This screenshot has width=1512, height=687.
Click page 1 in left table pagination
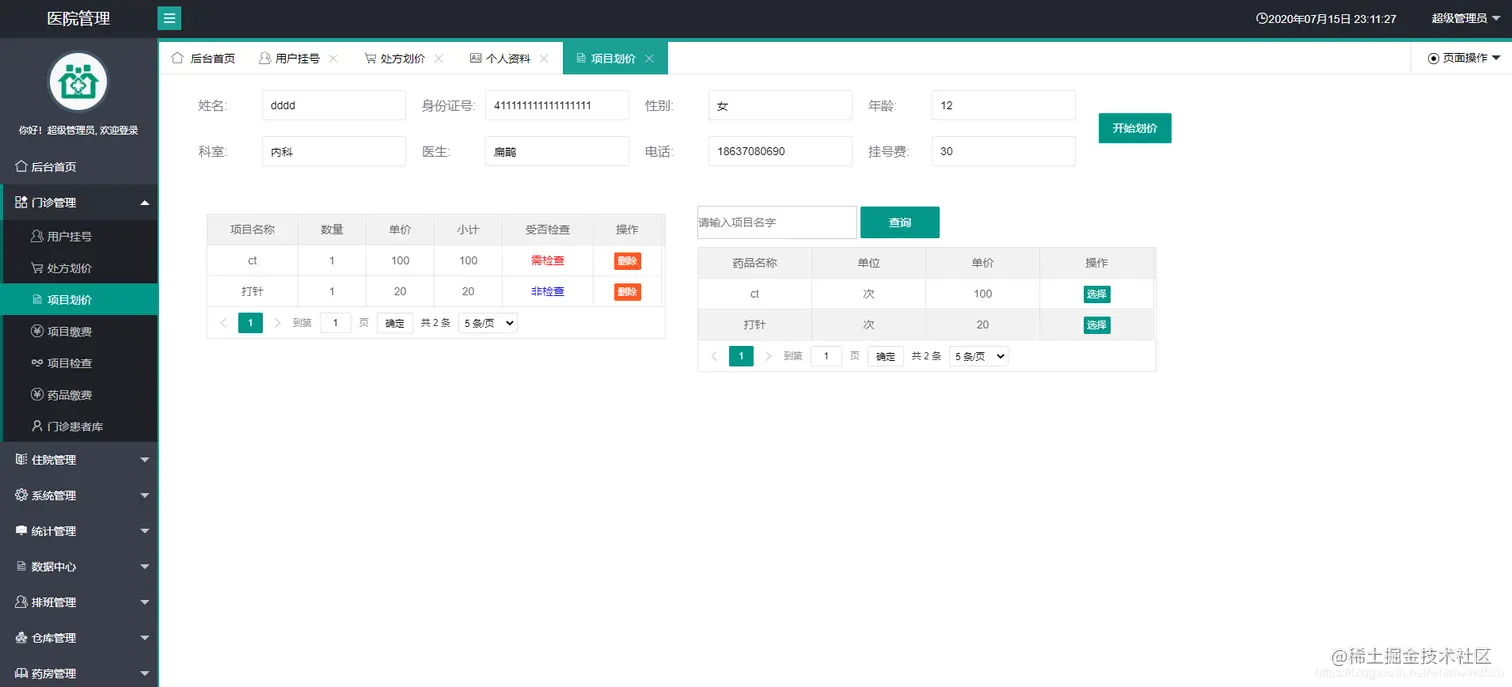(x=250, y=323)
